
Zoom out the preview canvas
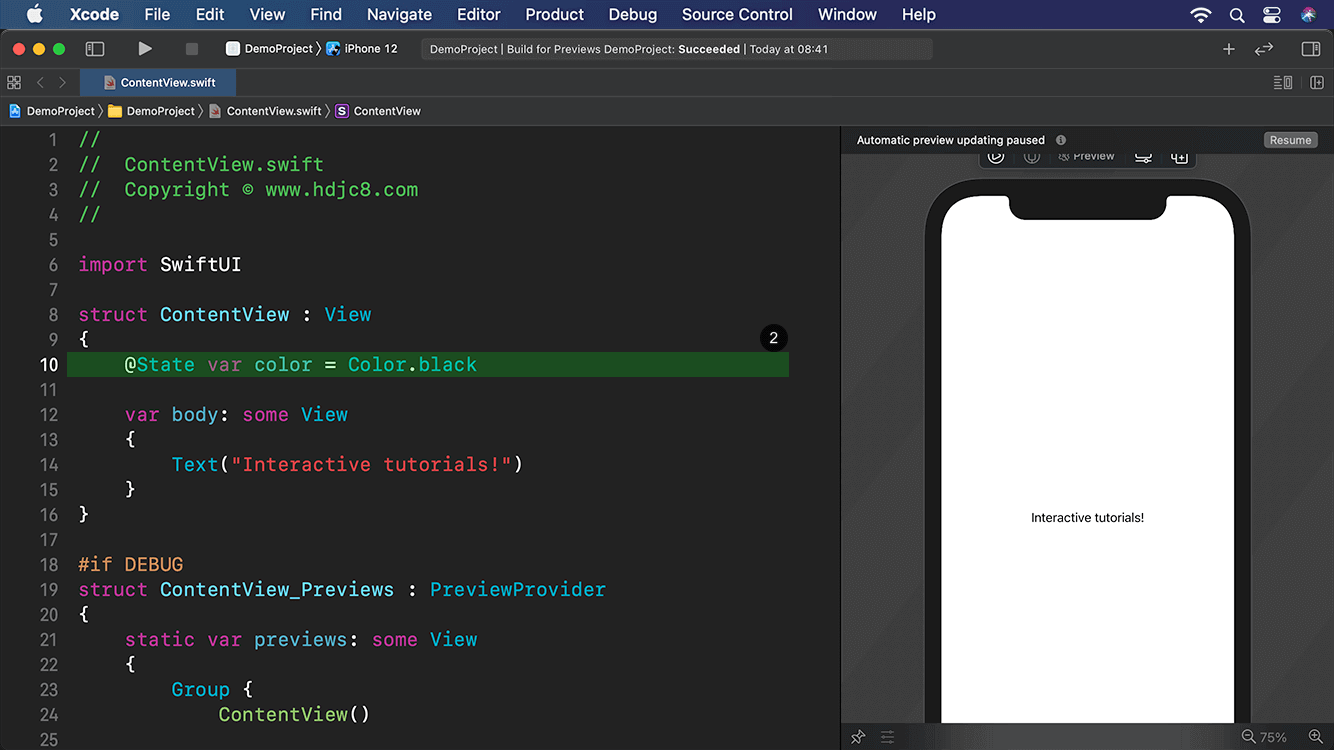[1249, 737]
